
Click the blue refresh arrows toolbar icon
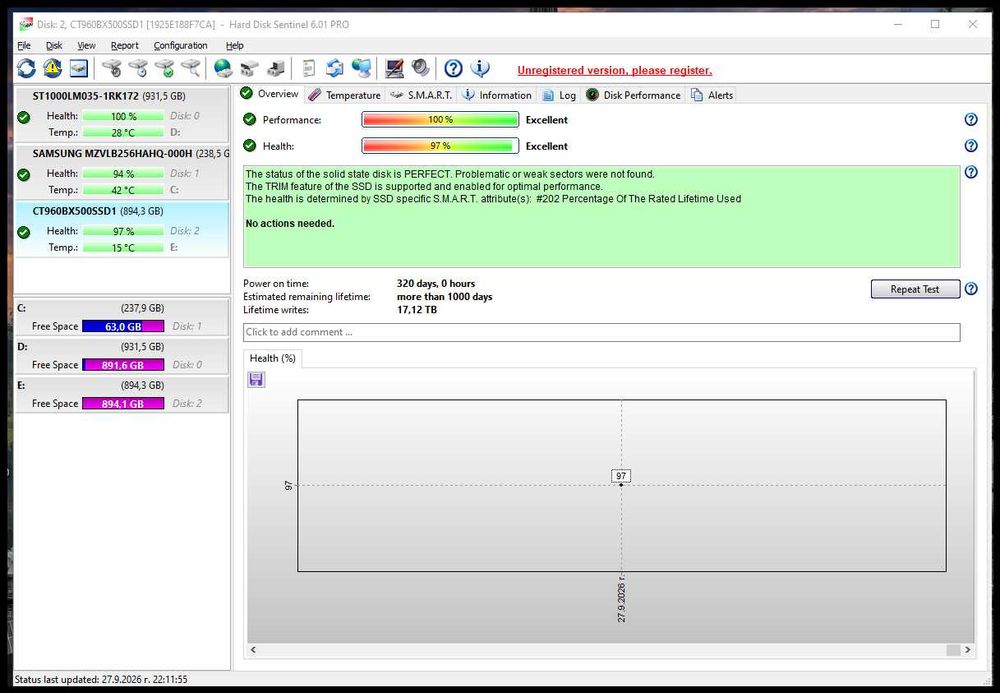click(x=26, y=68)
